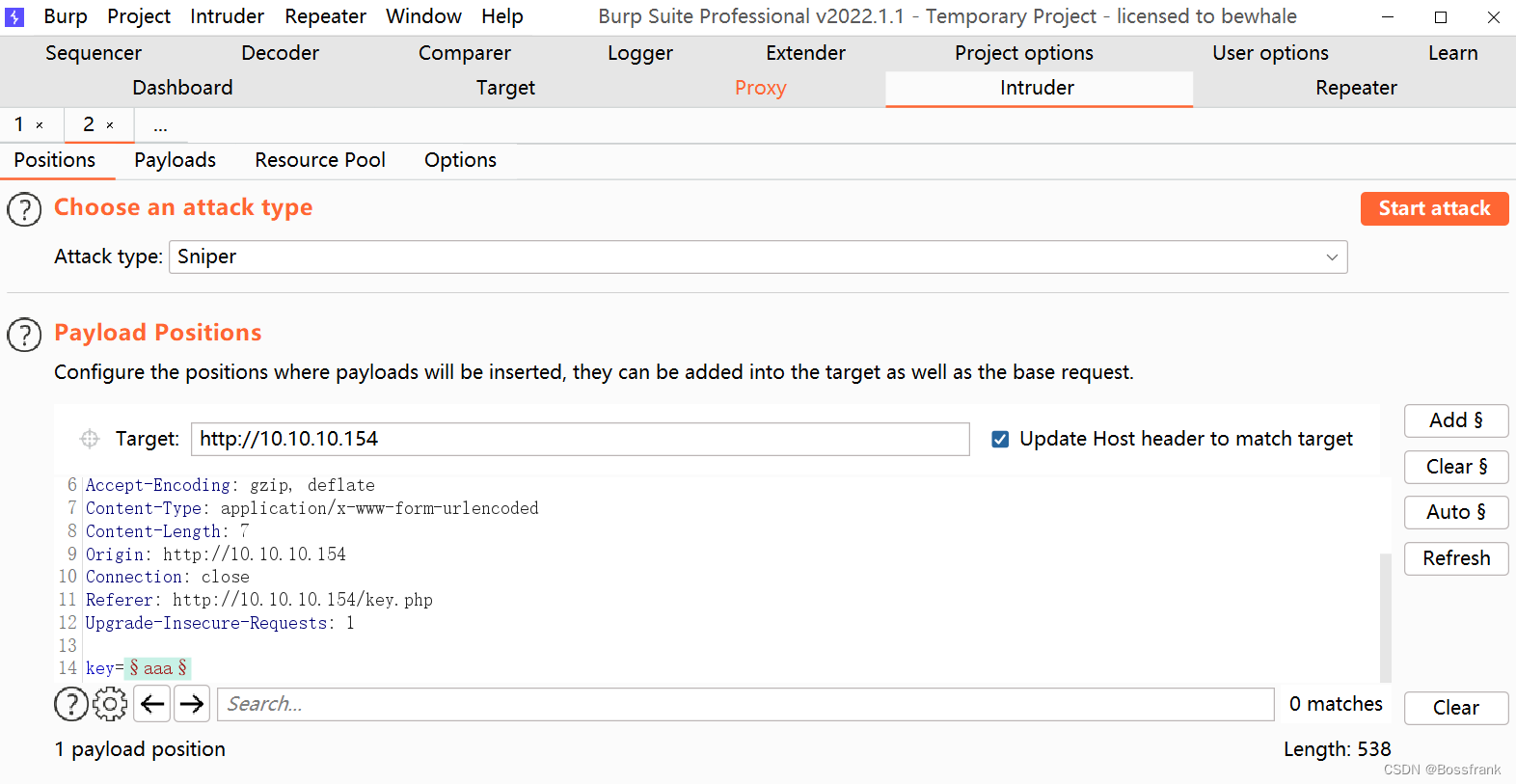Click the target crosshair icon beside Target
Viewport: 1516px width, 784px height.
[x=90, y=439]
